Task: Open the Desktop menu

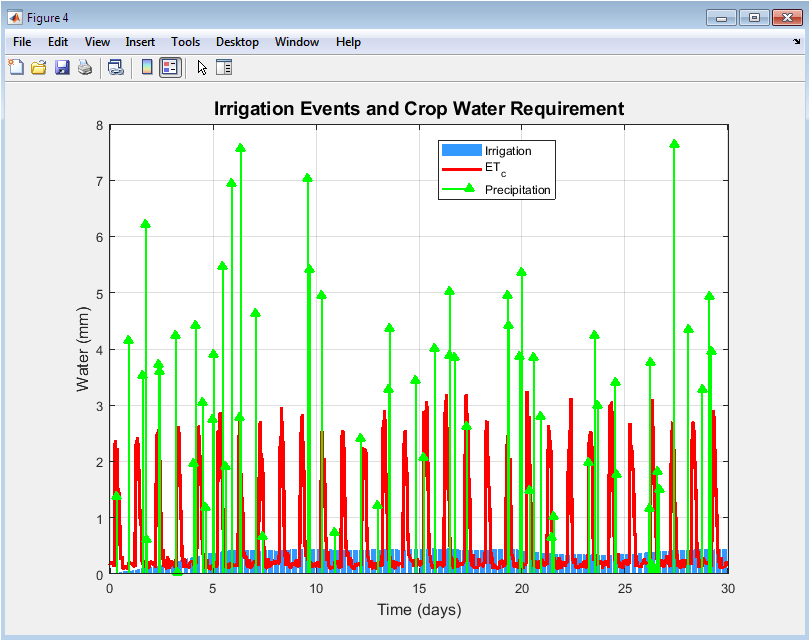Action: pyautogui.click(x=237, y=42)
